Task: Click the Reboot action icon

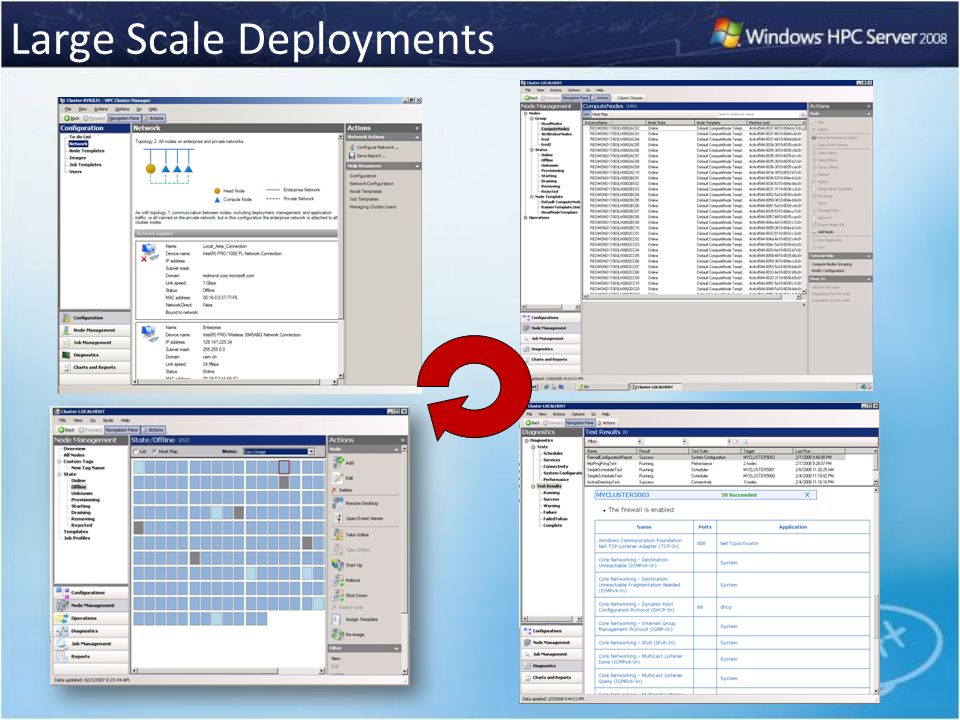Action: click(337, 580)
